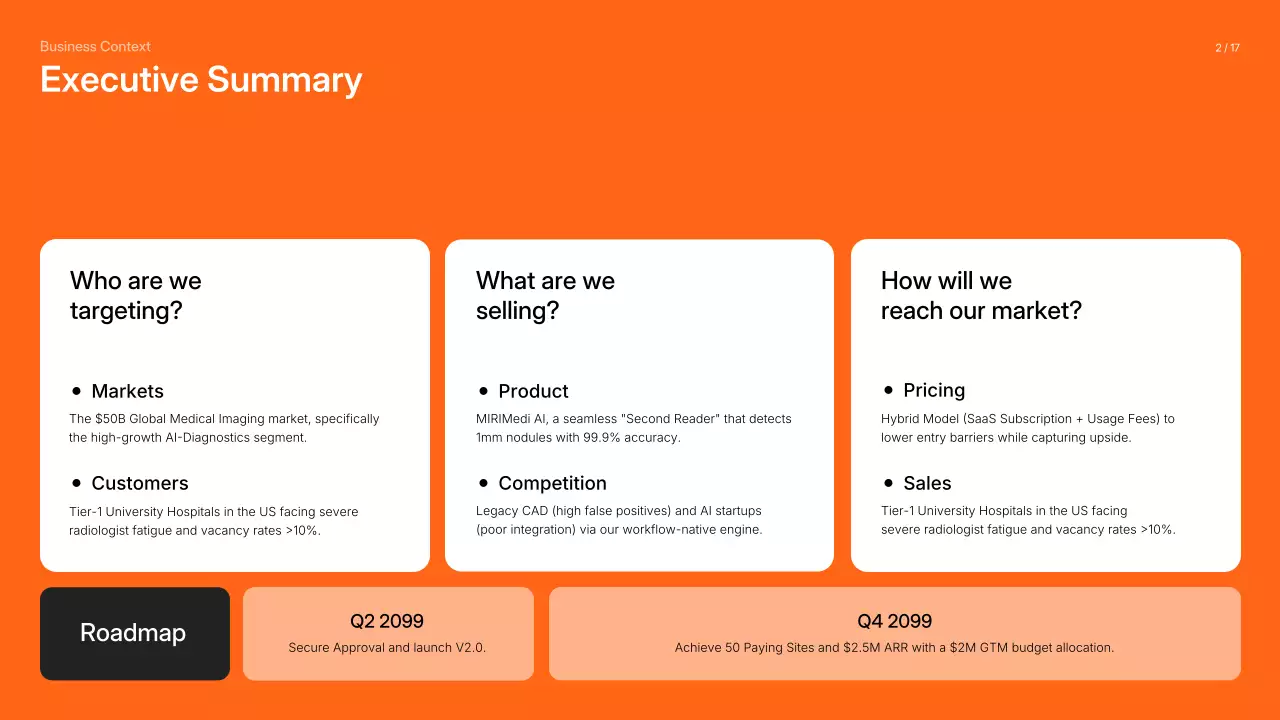
Task: Click the Business Context section label
Action: point(95,46)
